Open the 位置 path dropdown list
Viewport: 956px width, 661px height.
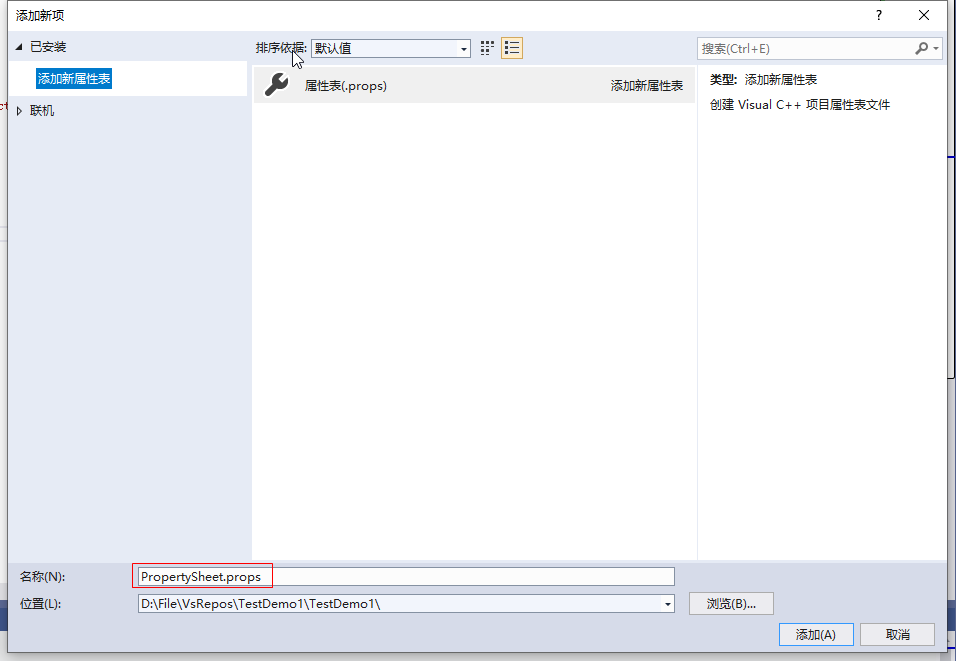pos(666,603)
